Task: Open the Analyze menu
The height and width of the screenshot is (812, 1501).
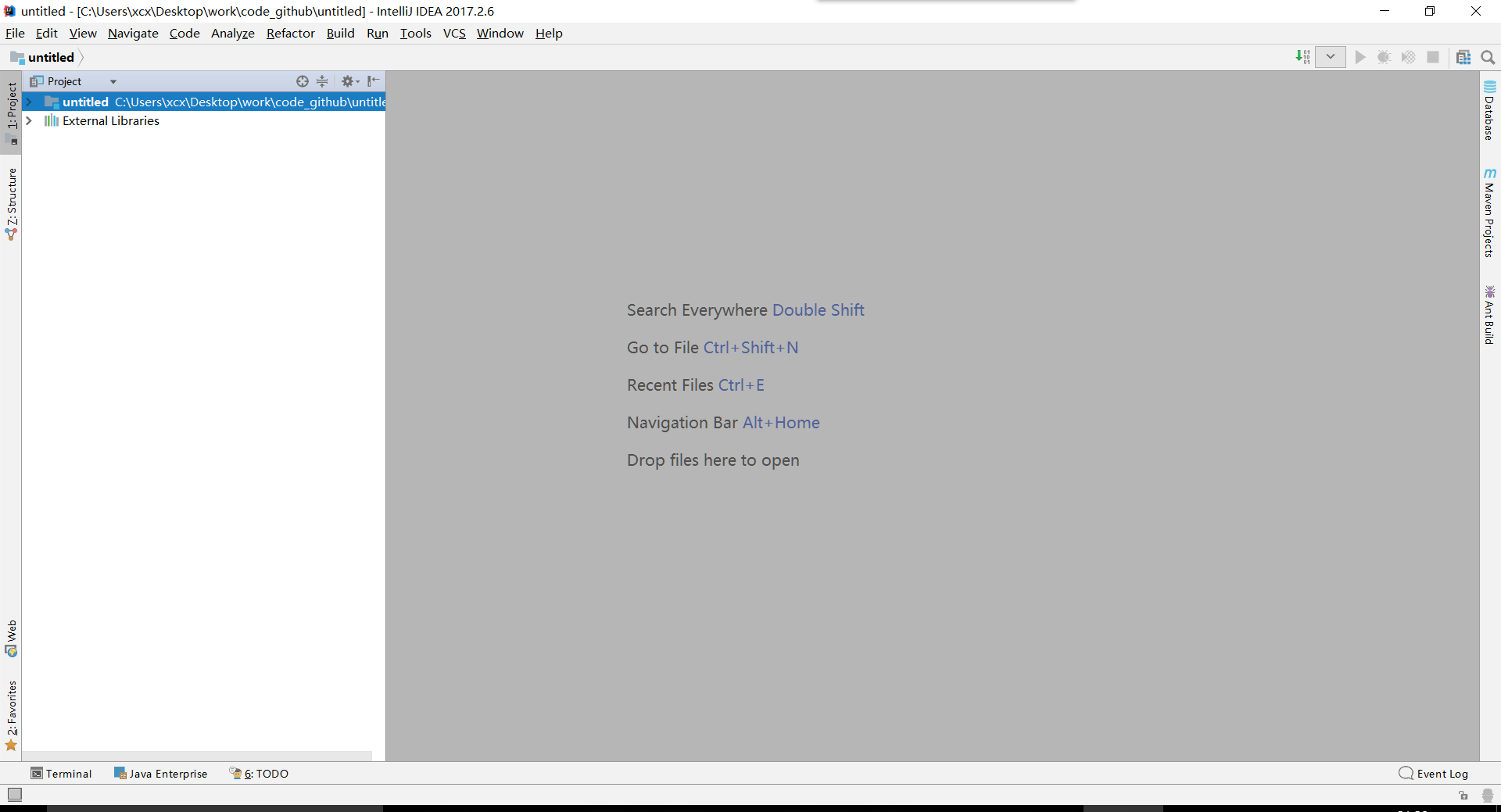Action: pos(233,33)
